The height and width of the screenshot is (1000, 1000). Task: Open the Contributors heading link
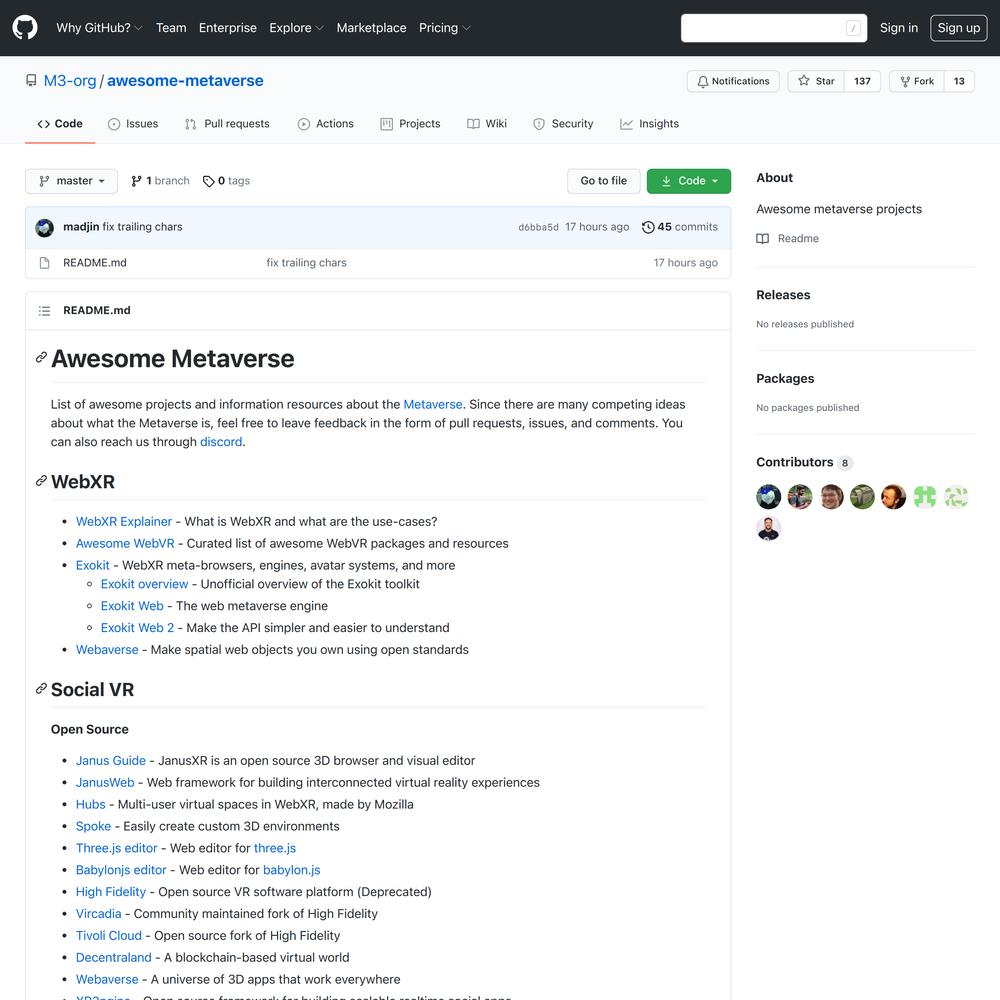pos(805,462)
